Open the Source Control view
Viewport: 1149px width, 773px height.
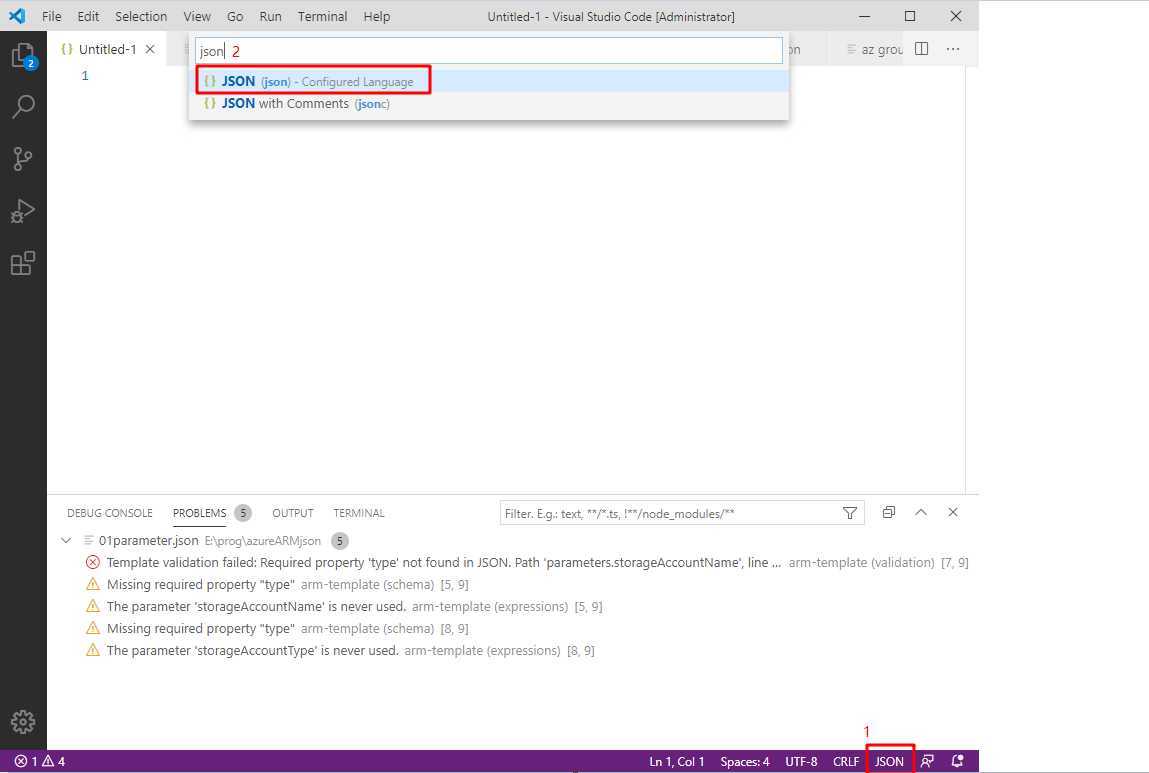[23, 159]
